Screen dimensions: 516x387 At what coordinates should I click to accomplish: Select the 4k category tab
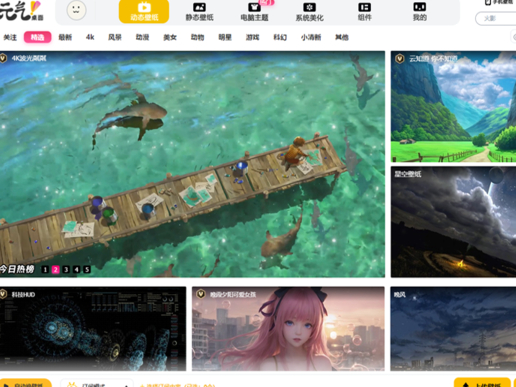(90, 37)
